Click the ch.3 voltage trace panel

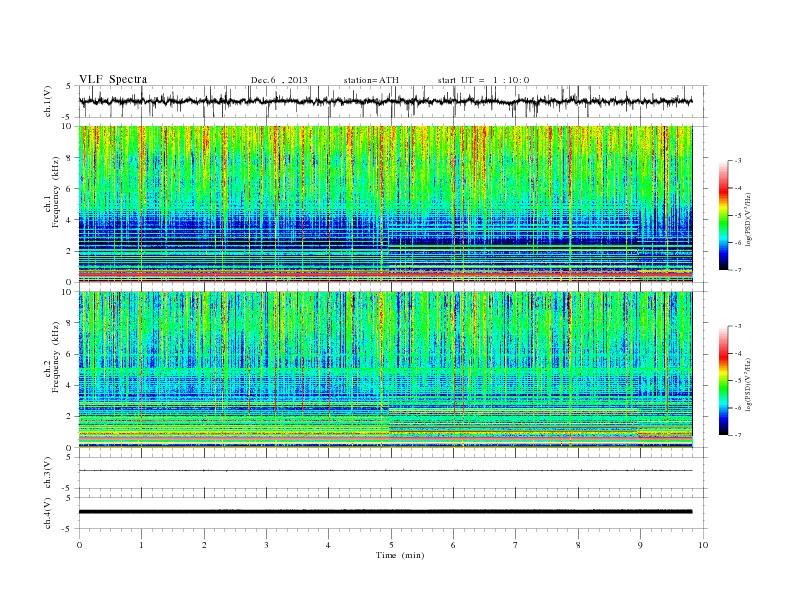coord(393,473)
